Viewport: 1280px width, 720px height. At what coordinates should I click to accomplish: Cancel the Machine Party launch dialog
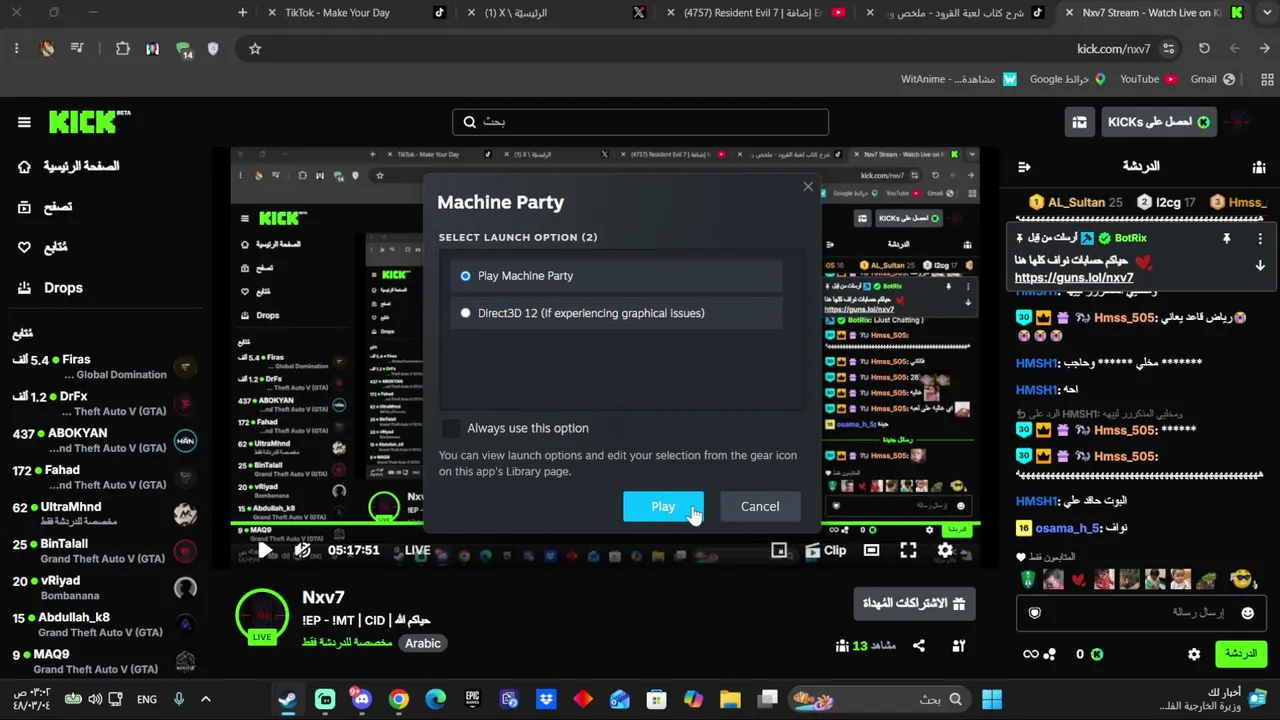point(760,506)
